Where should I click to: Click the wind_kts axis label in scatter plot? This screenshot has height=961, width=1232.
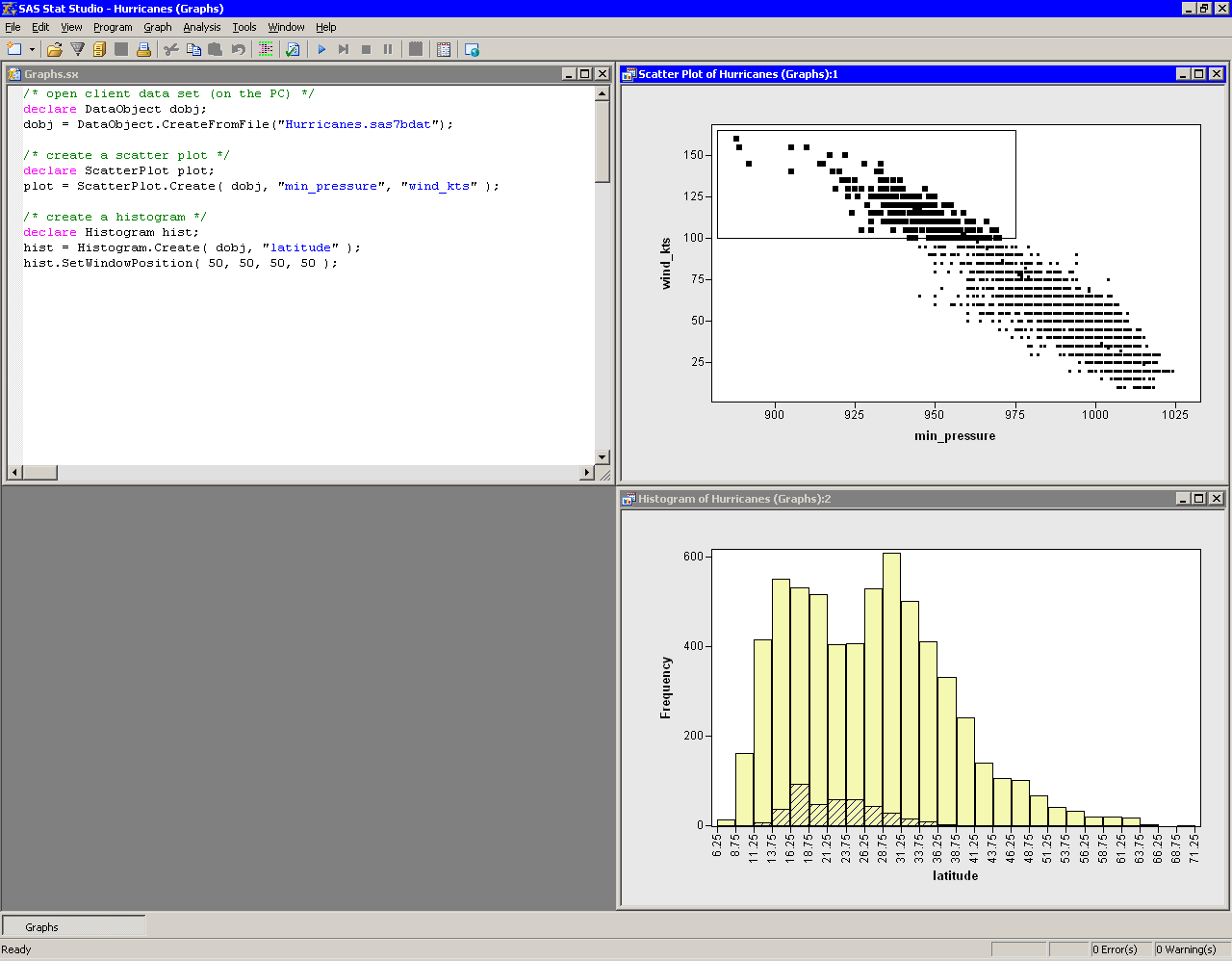666,264
